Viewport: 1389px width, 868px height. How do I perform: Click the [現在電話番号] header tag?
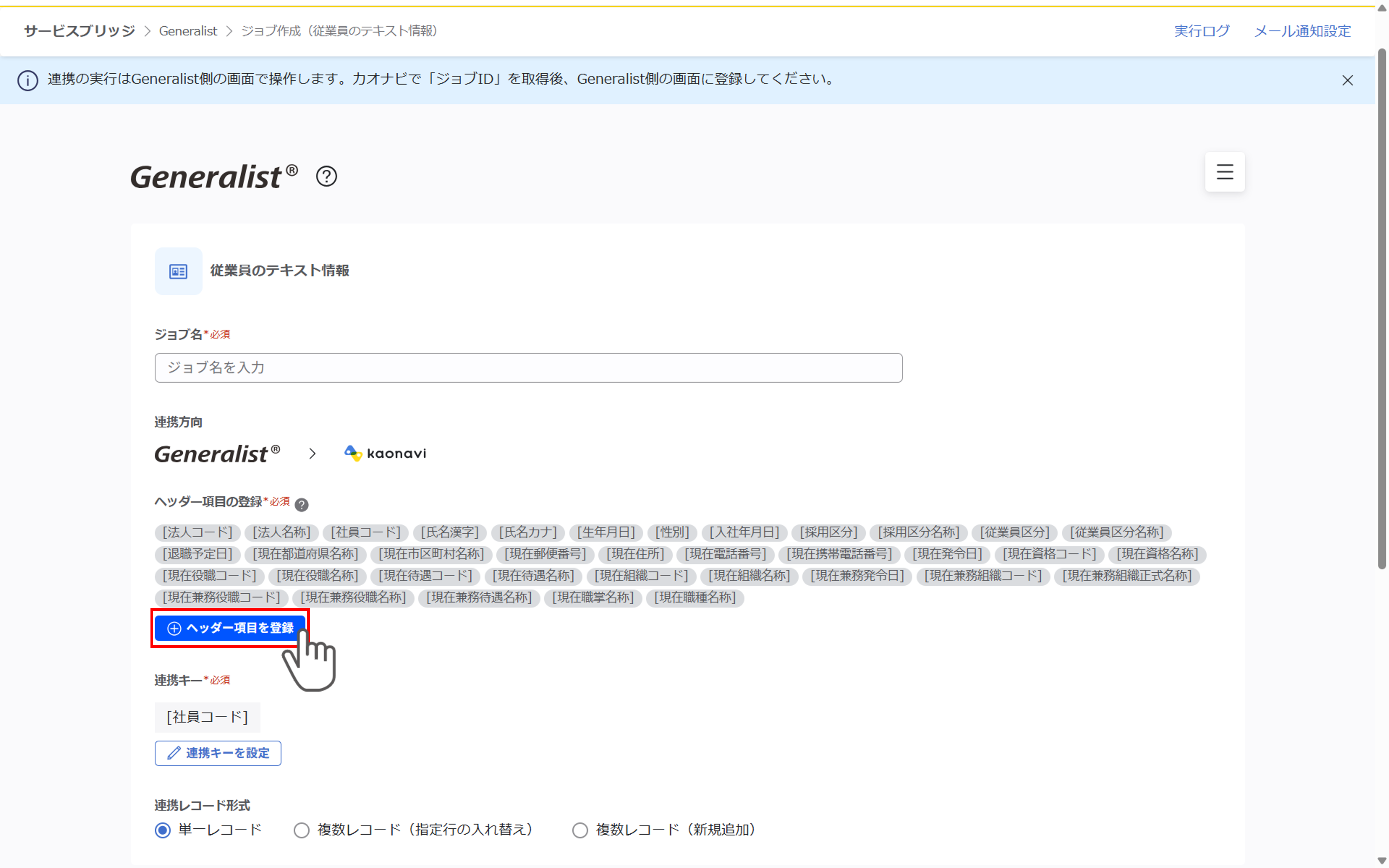point(725,554)
